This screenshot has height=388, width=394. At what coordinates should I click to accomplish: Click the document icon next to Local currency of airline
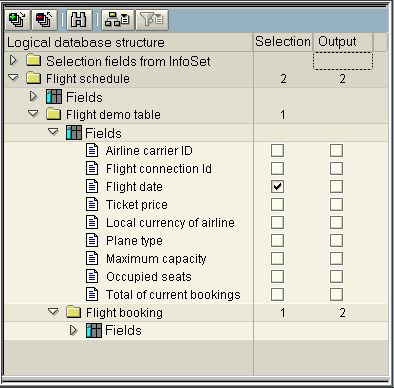92,222
